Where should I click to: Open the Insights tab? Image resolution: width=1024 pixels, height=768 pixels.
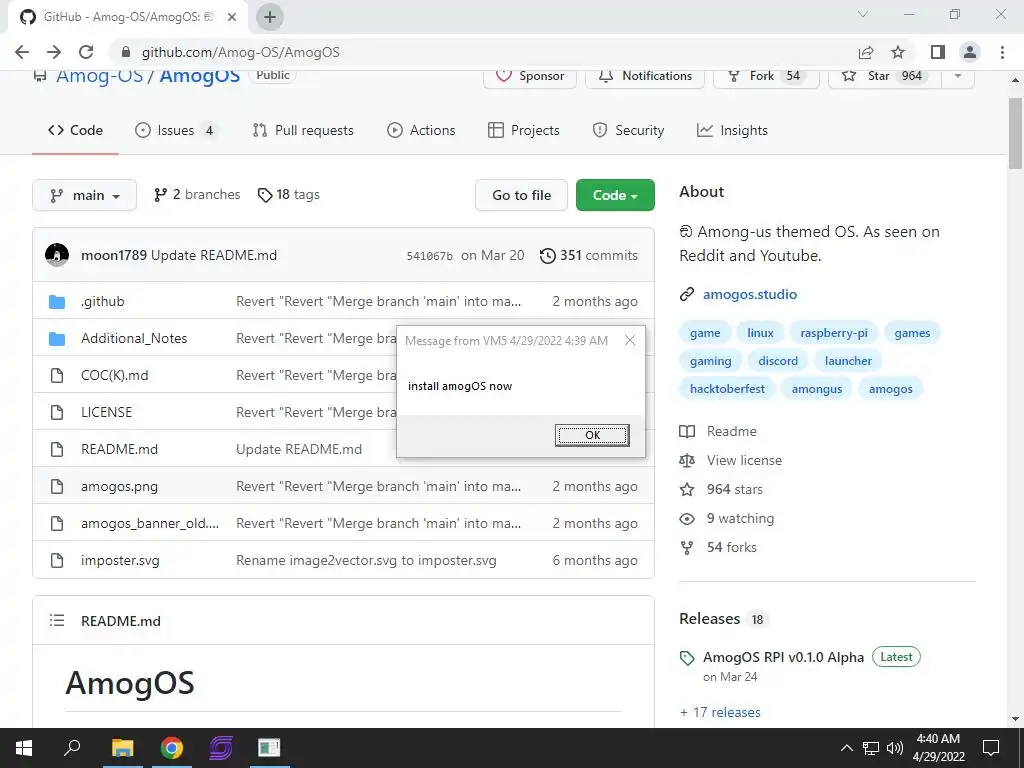(733, 131)
